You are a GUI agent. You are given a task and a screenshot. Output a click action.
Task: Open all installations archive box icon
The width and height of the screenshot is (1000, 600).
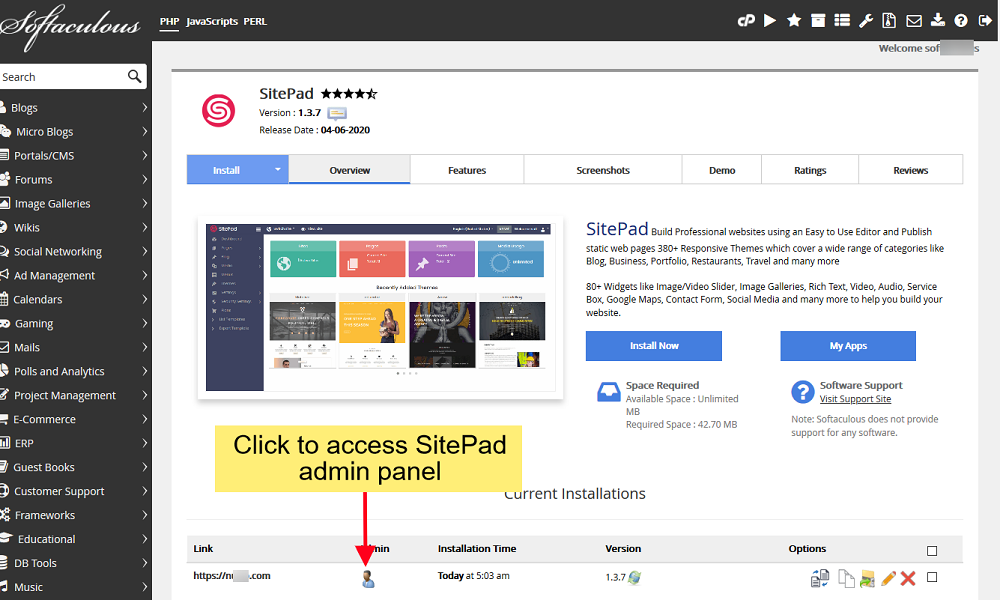point(818,21)
